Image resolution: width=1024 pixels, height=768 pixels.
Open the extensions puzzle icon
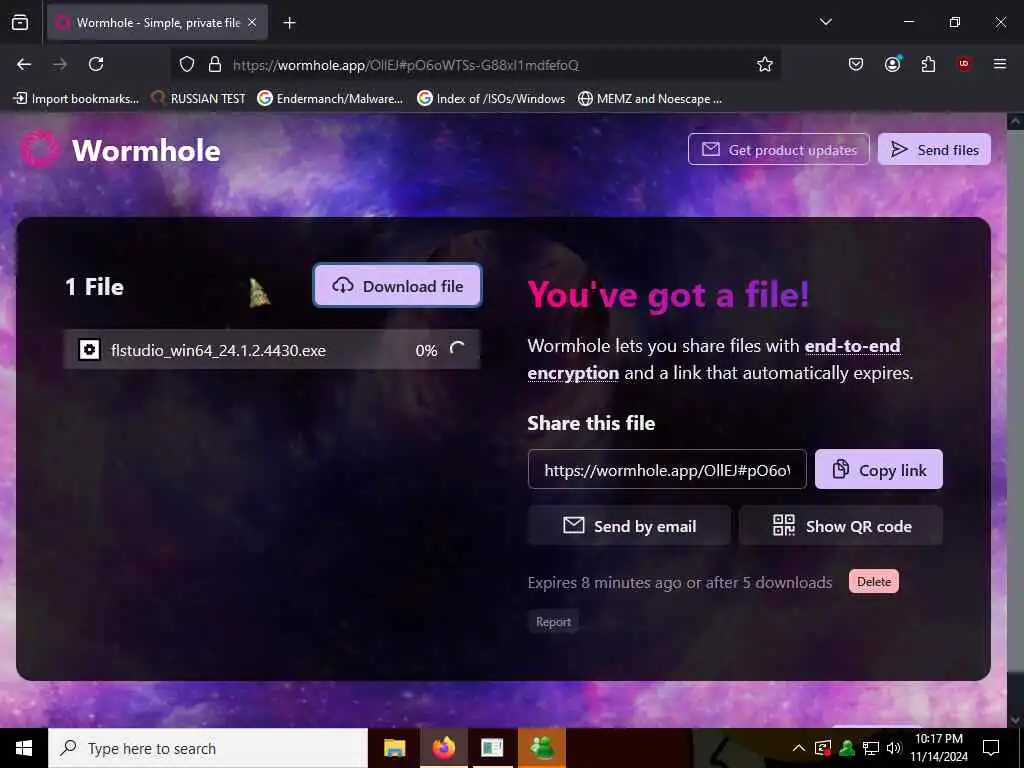pyautogui.click(x=928, y=64)
